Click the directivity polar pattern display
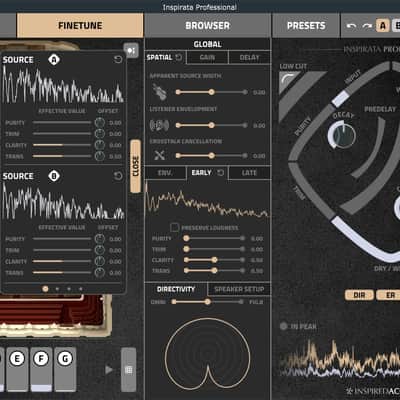This screenshot has height=400, width=400. 207,354
